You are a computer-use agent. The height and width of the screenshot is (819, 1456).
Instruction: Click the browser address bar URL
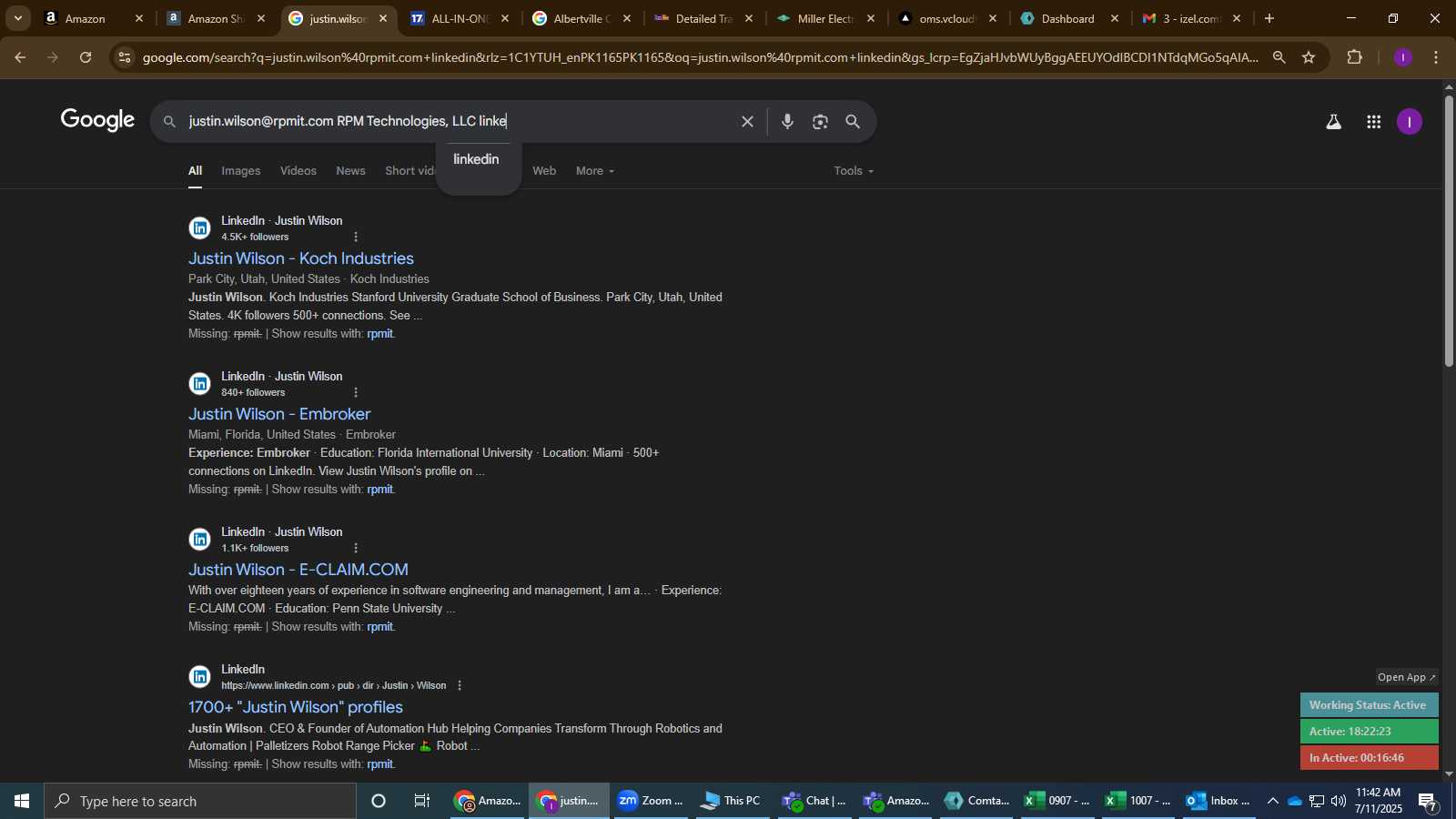click(701, 57)
